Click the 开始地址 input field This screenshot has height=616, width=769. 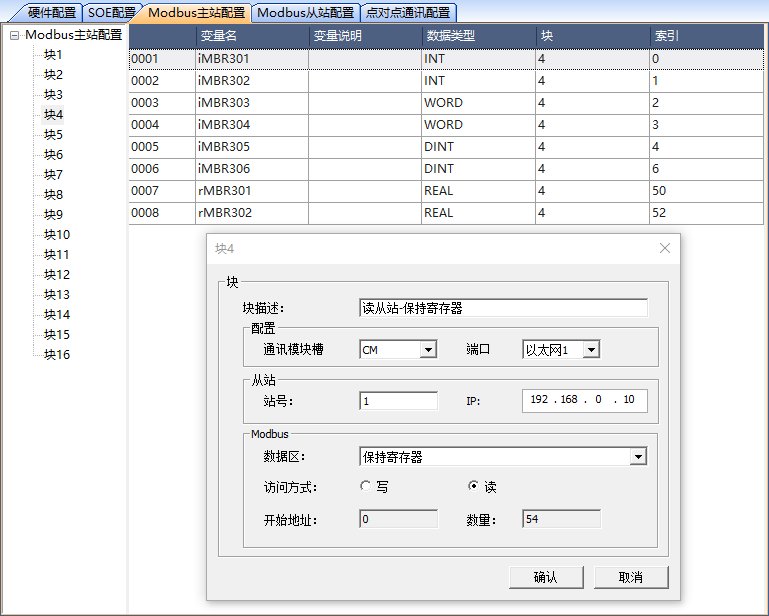(398, 519)
